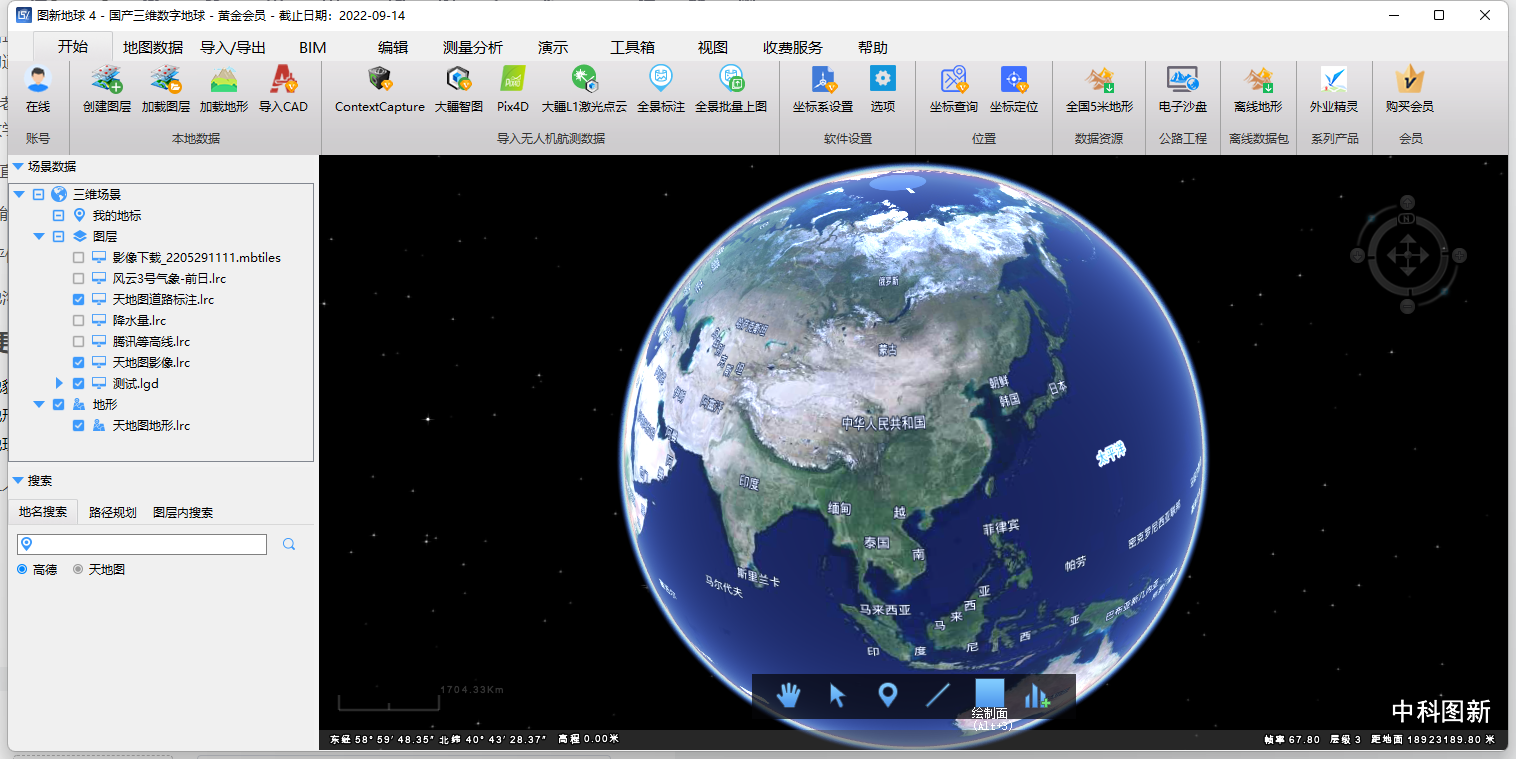The height and width of the screenshot is (759, 1516).
Task: Click the add chart tool in bottom toolbar
Action: click(1037, 695)
